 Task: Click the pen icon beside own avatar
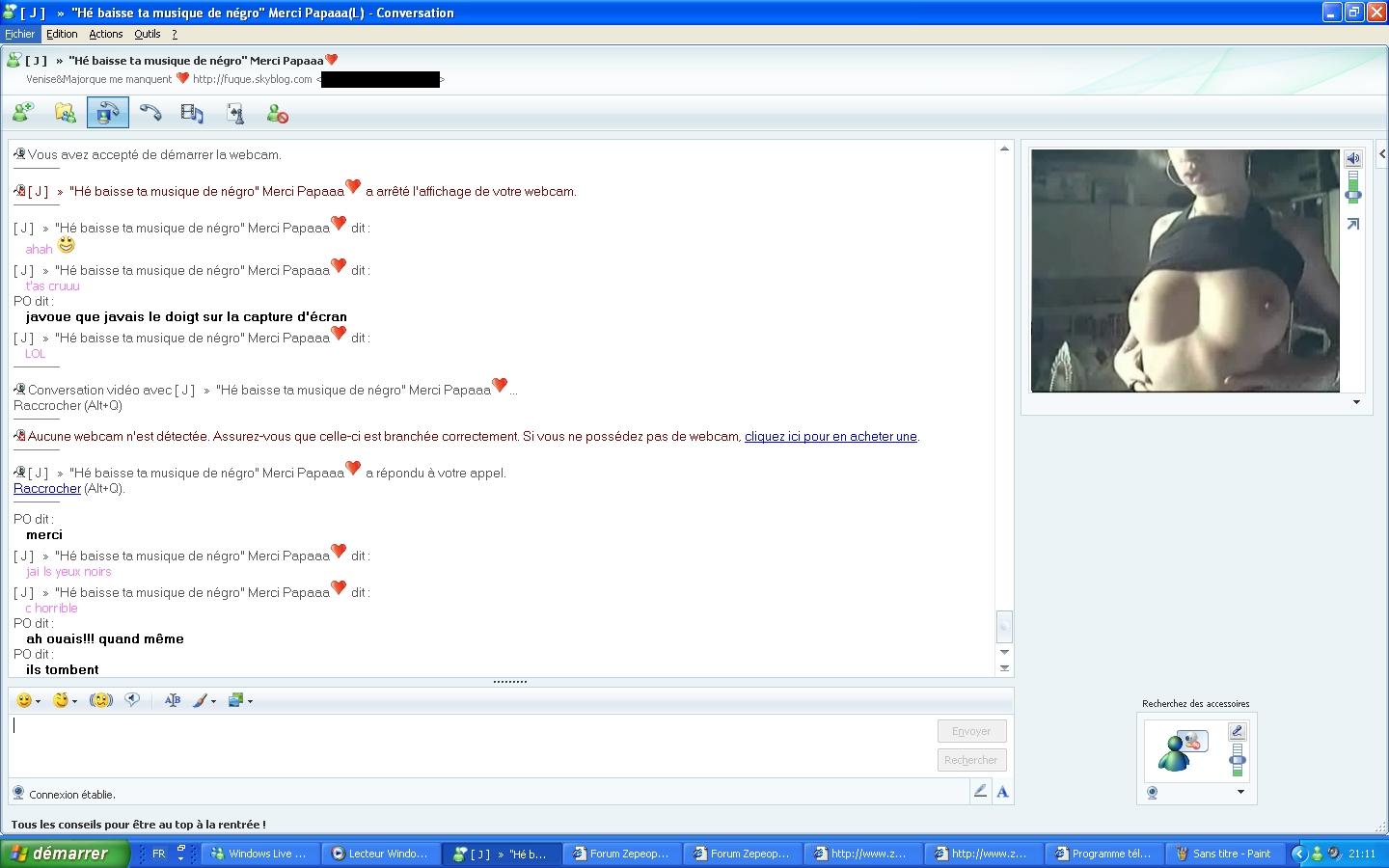click(1238, 731)
